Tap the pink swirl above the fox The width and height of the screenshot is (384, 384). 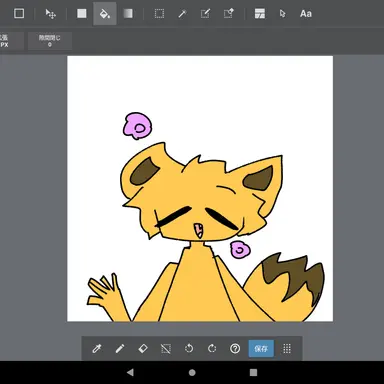(x=137, y=126)
